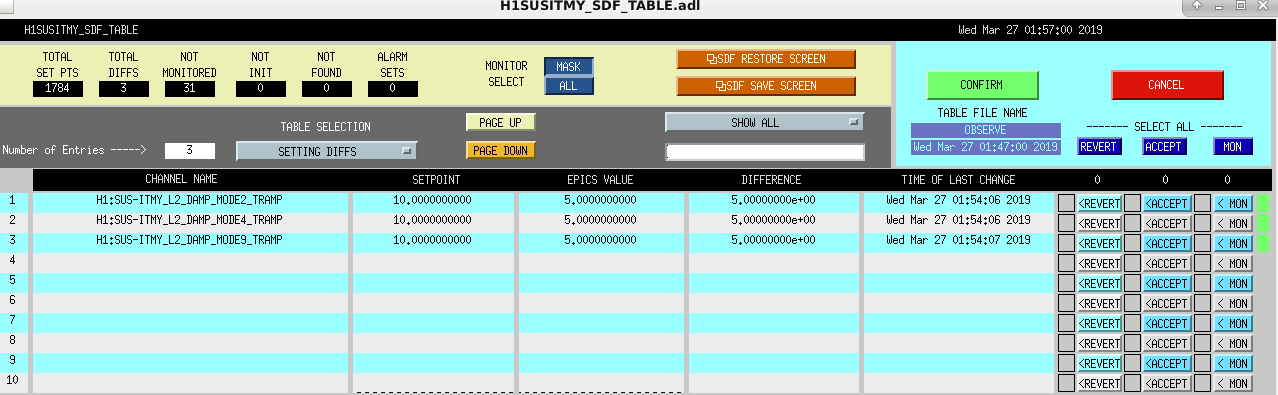The height and width of the screenshot is (395, 1278).
Task: Click the <ACCEPT button in row 7
Action: click(1167, 323)
